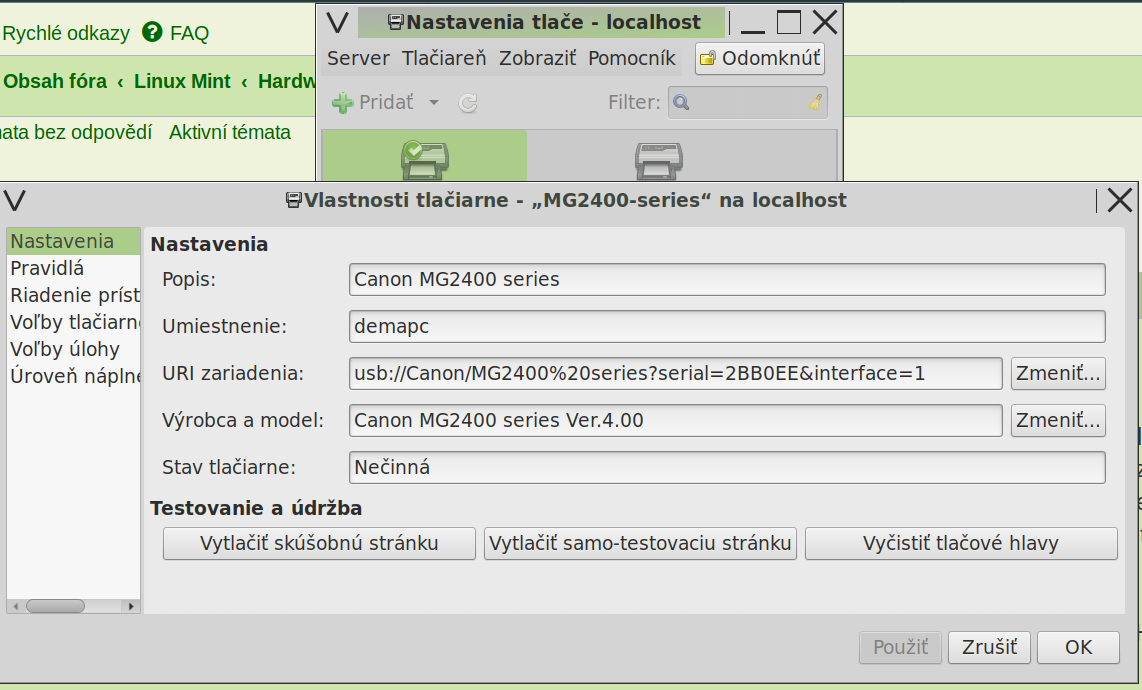Select Voľby úlohy in the sidebar list
The image size is (1142, 690).
pyautogui.click(x=65, y=349)
